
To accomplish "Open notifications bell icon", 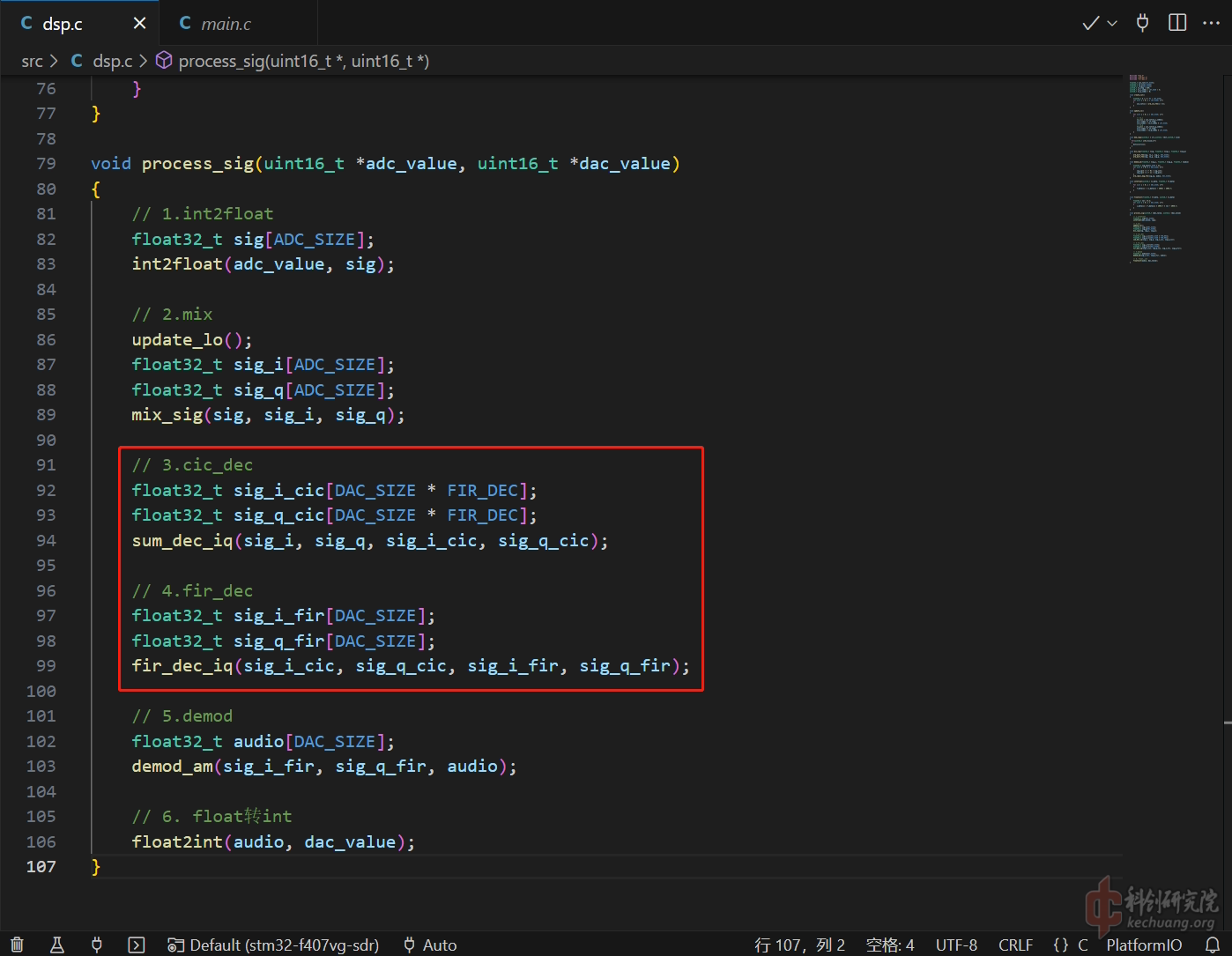I will click(x=1213, y=945).
